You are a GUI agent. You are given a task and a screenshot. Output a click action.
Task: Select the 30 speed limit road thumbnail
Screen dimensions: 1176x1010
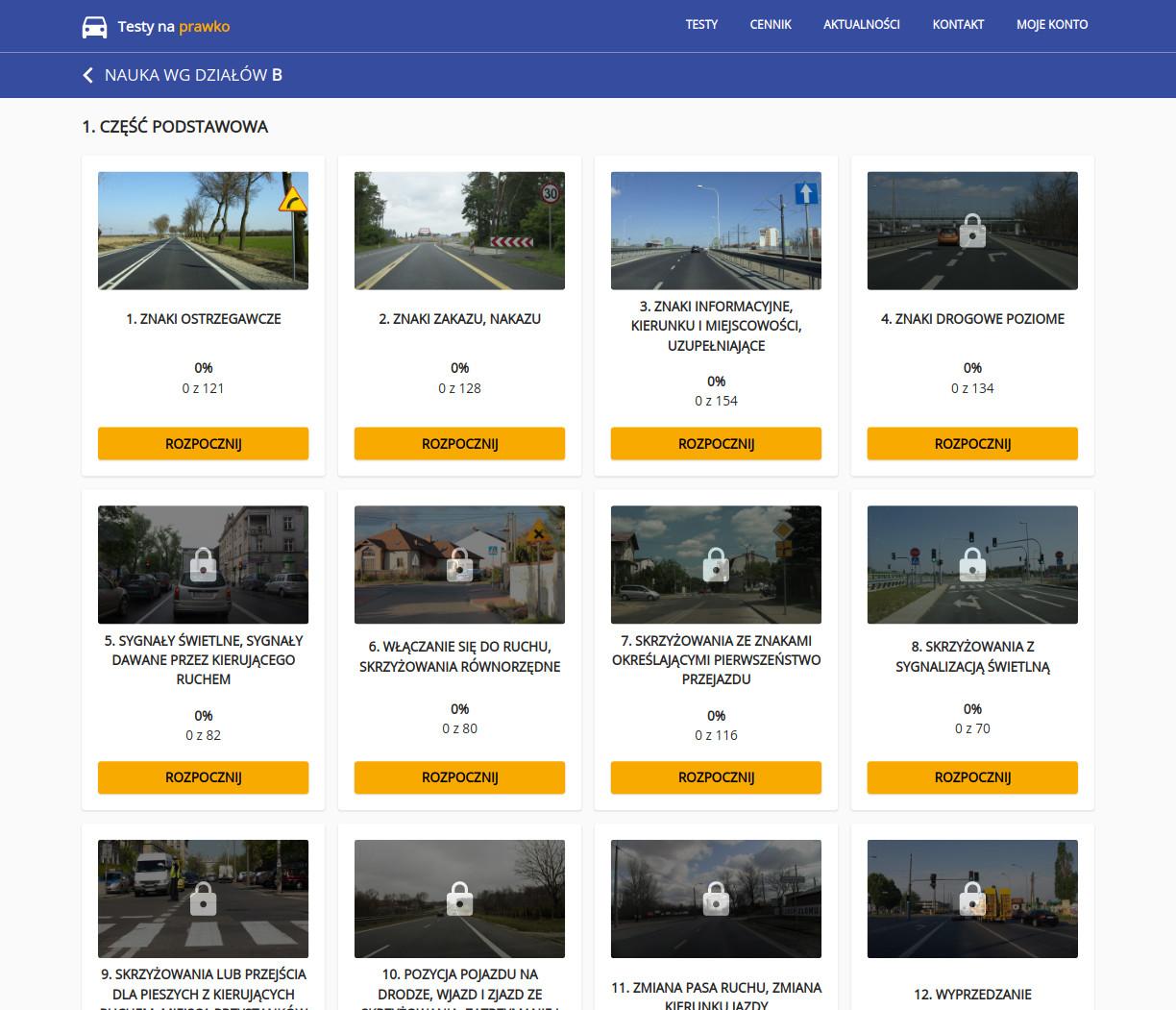click(459, 231)
